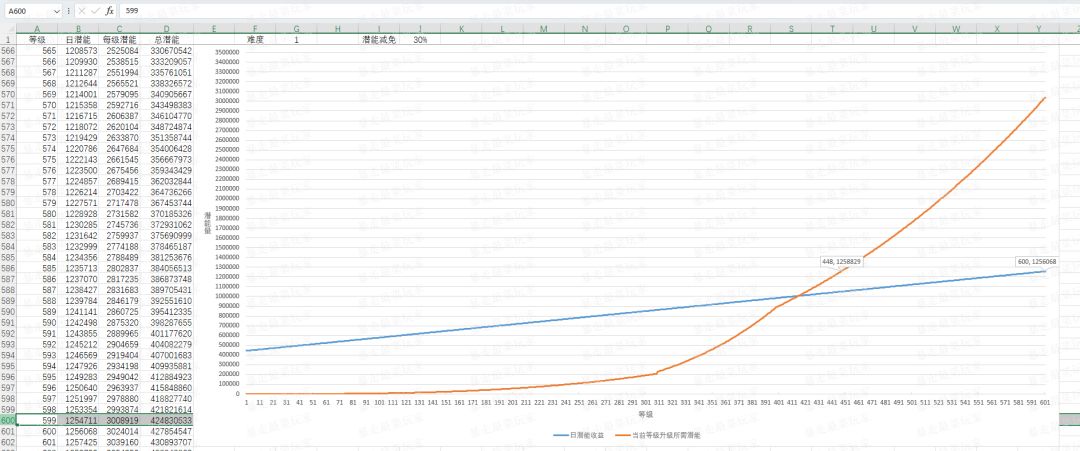1080x451 pixels.
Task: Click the formula bar Enter checkmark icon
Action: (95, 11)
